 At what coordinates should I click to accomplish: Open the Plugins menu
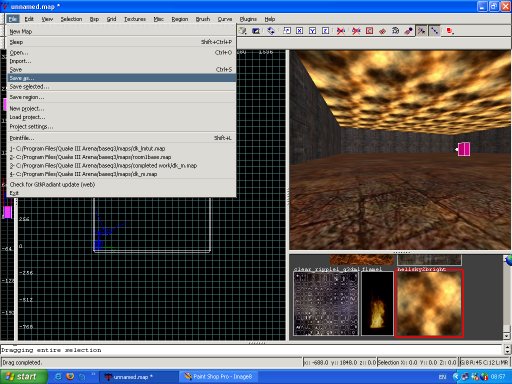pos(248,19)
